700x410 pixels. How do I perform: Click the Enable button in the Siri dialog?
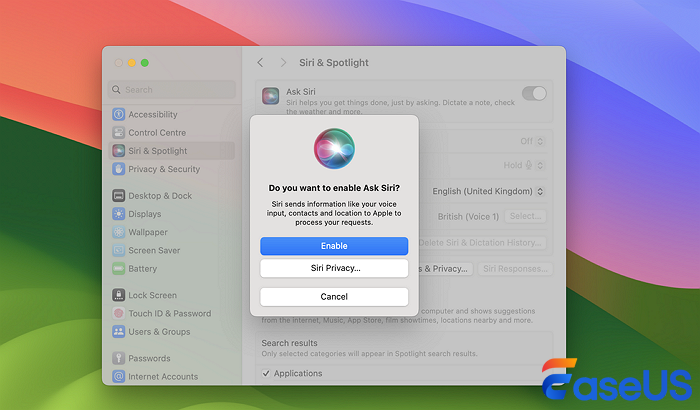(334, 246)
